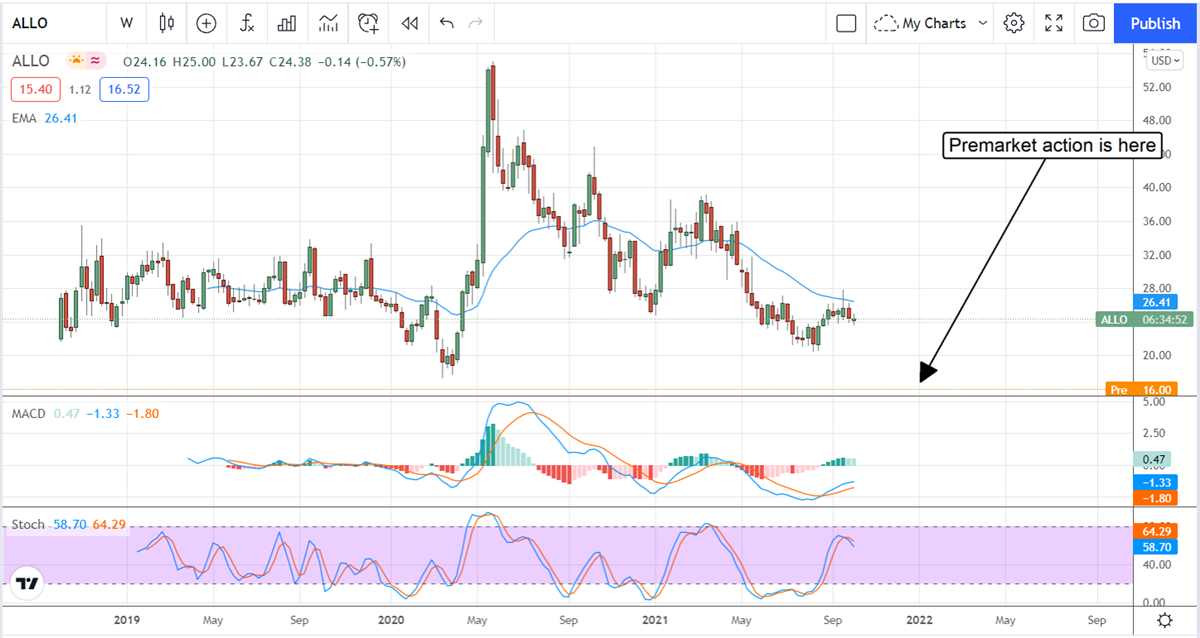Open axis settings gear at bottom right
Viewport: 1200px width, 638px height.
tap(1164, 621)
